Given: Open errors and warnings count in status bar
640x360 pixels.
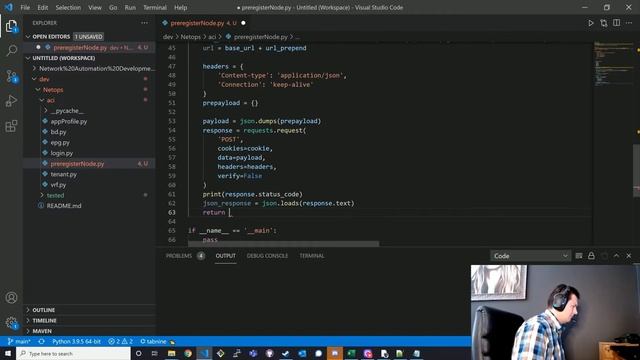Looking at the screenshot, I should click(x=121, y=341).
